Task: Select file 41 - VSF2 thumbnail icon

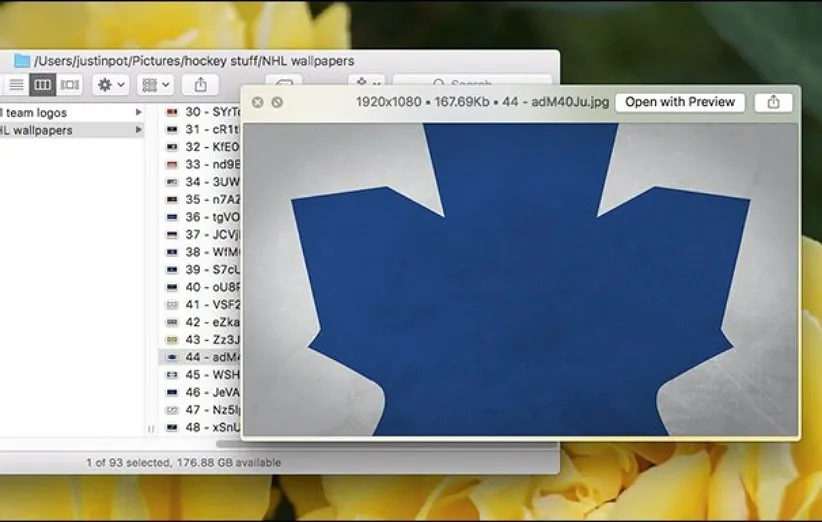Action: (171, 305)
